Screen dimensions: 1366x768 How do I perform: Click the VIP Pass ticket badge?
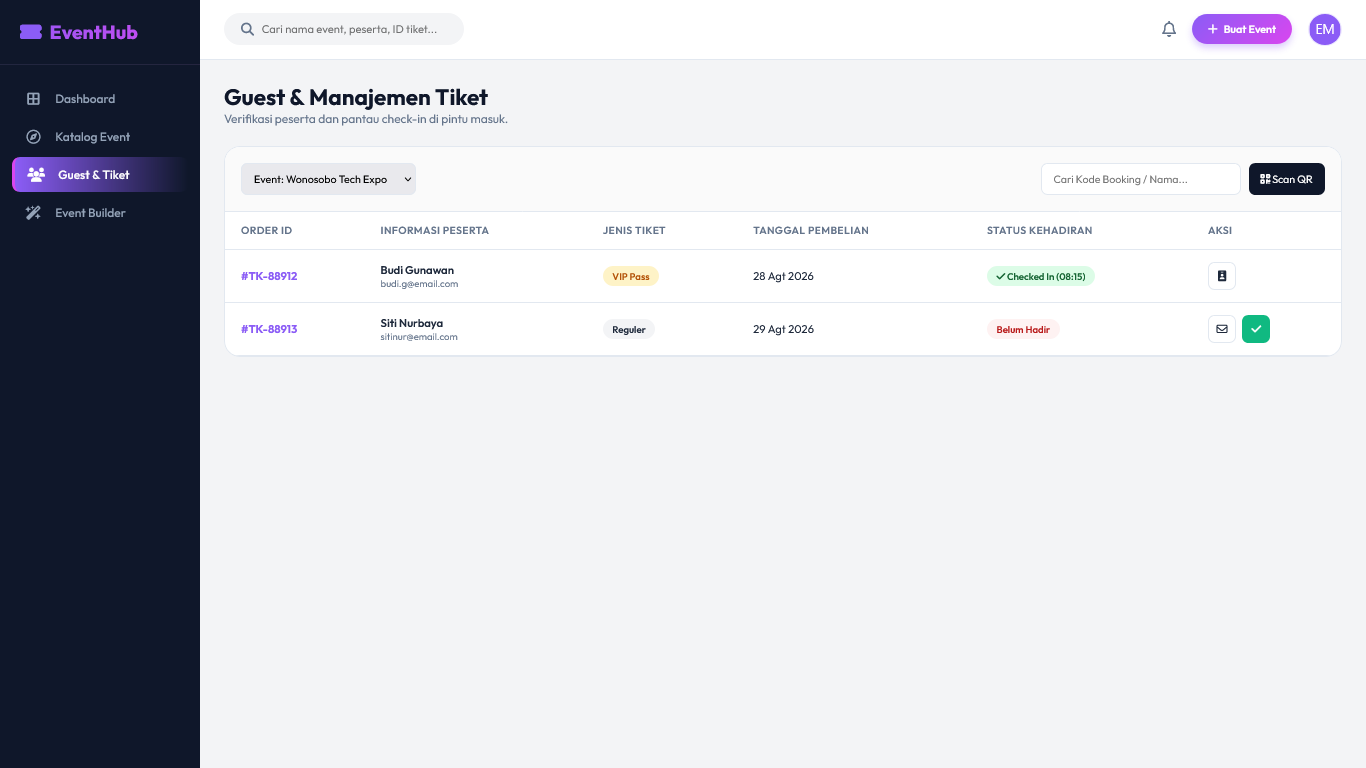(x=631, y=276)
